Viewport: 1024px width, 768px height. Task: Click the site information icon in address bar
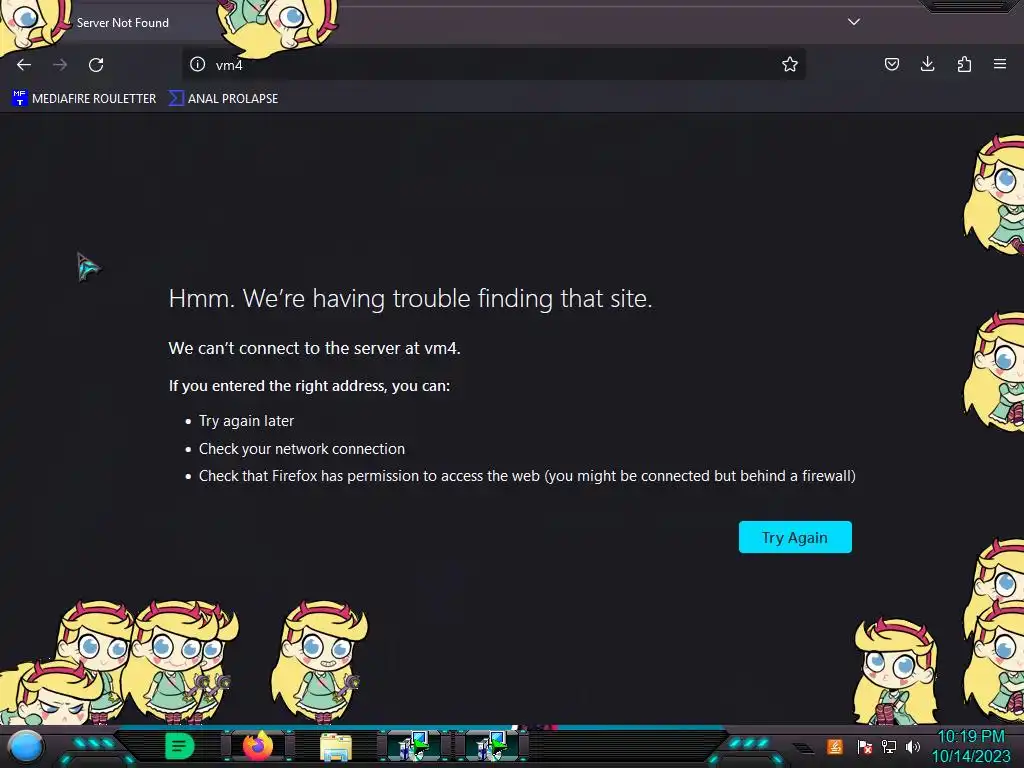coord(197,64)
